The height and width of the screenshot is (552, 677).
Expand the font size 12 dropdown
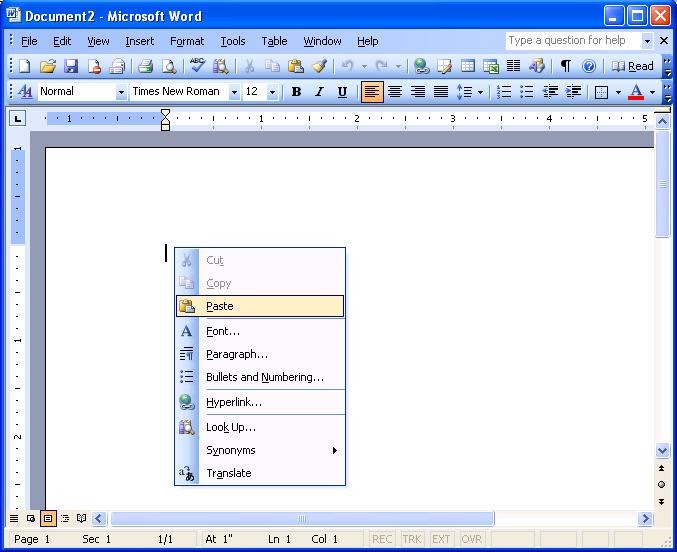pyautogui.click(x=272, y=92)
